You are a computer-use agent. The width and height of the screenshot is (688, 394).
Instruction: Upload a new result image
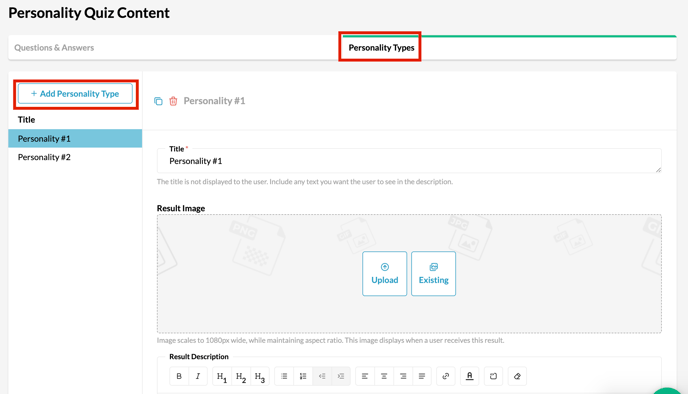[x=385, y=274]
